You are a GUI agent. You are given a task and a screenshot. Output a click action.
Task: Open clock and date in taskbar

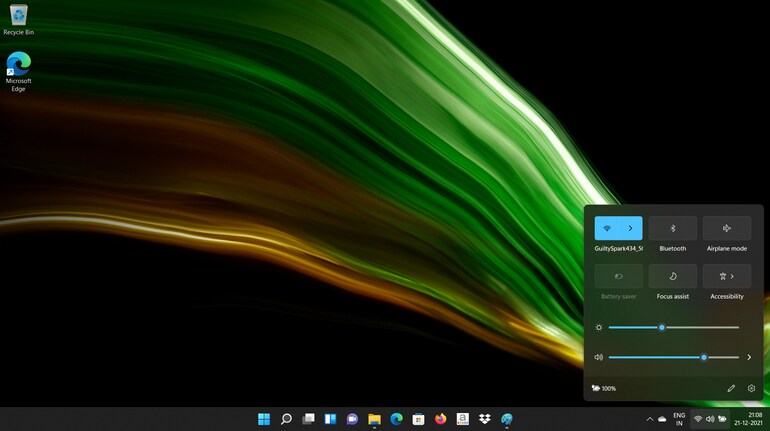(754, 419)
